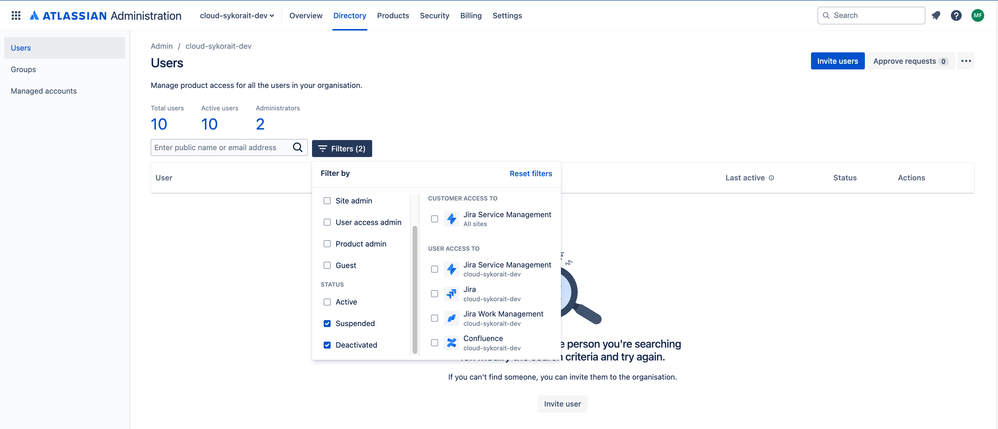Click the Reset filters link
Viewport: 998px width, 429px height.
coord(531,173)
